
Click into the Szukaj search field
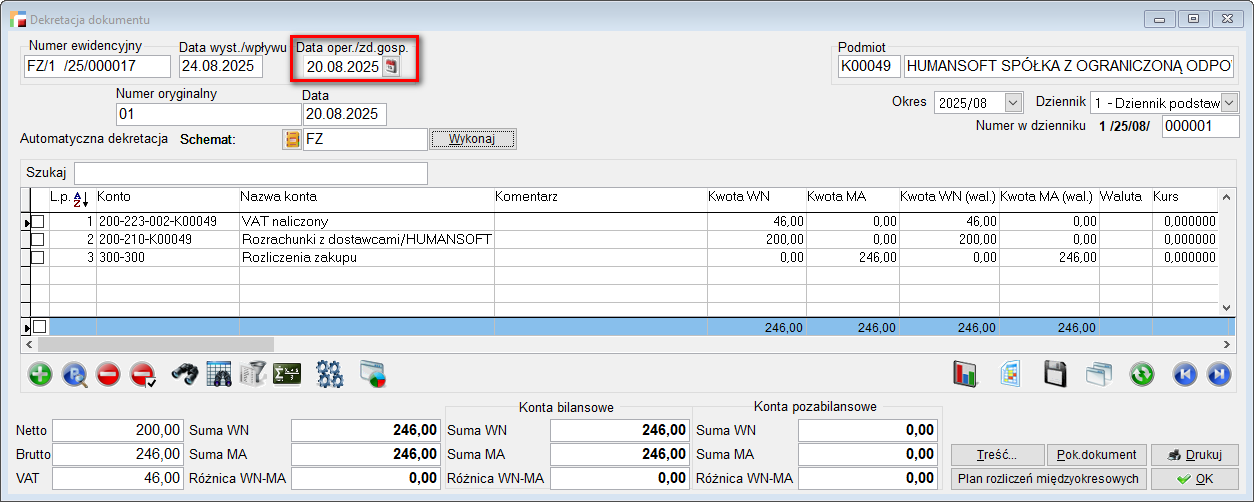point(250,173)
